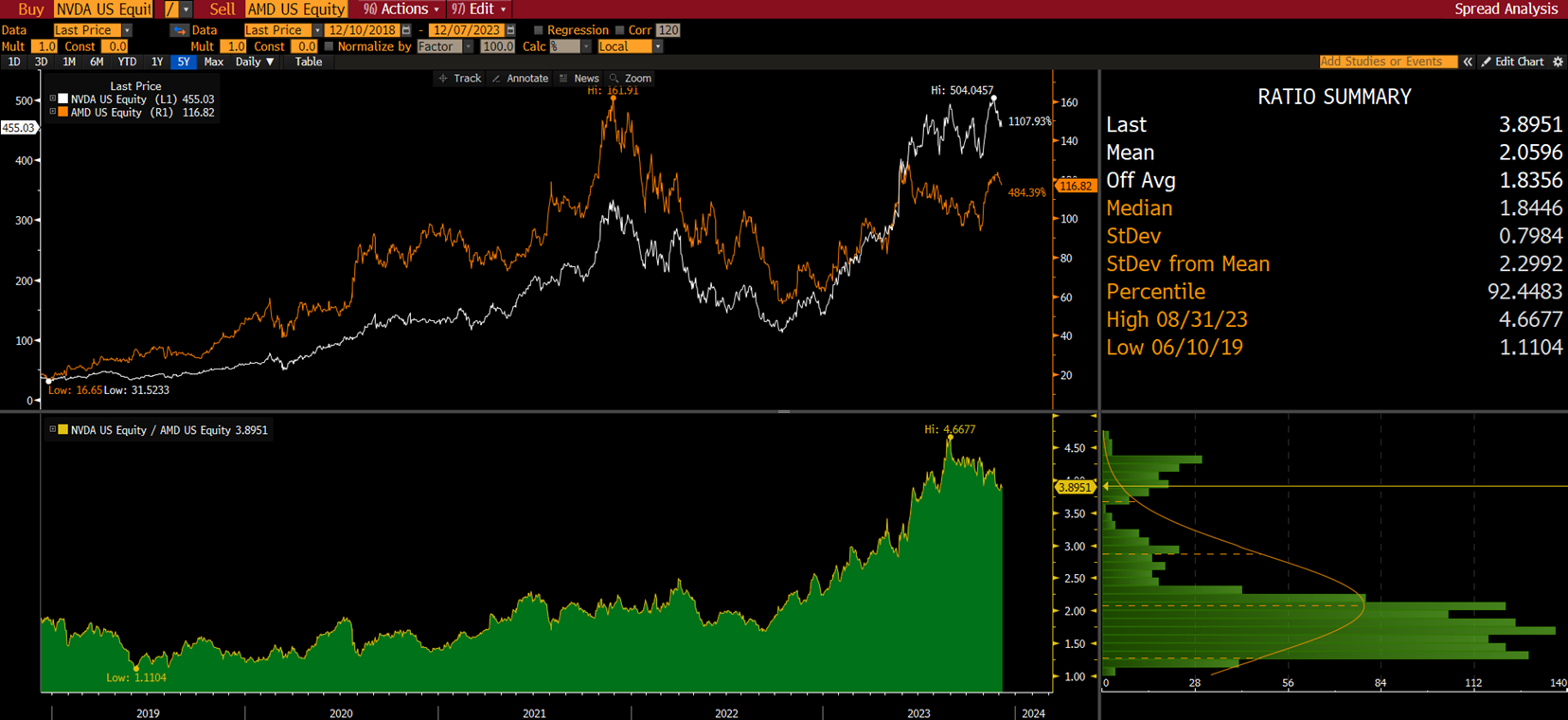Screen dimensions: 1568x720
Task: Open the end date calendar picker icon
Action: coord(510,30)
